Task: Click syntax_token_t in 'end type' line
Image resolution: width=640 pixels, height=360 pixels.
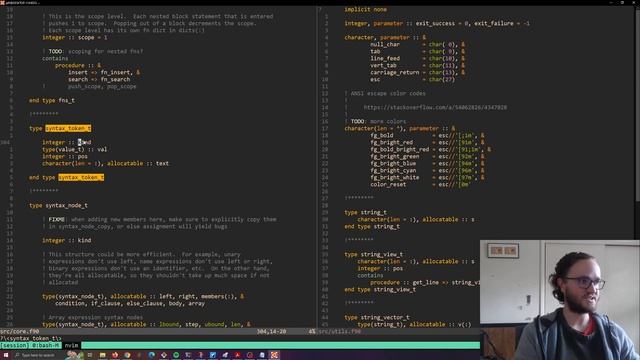Action: 81,177
